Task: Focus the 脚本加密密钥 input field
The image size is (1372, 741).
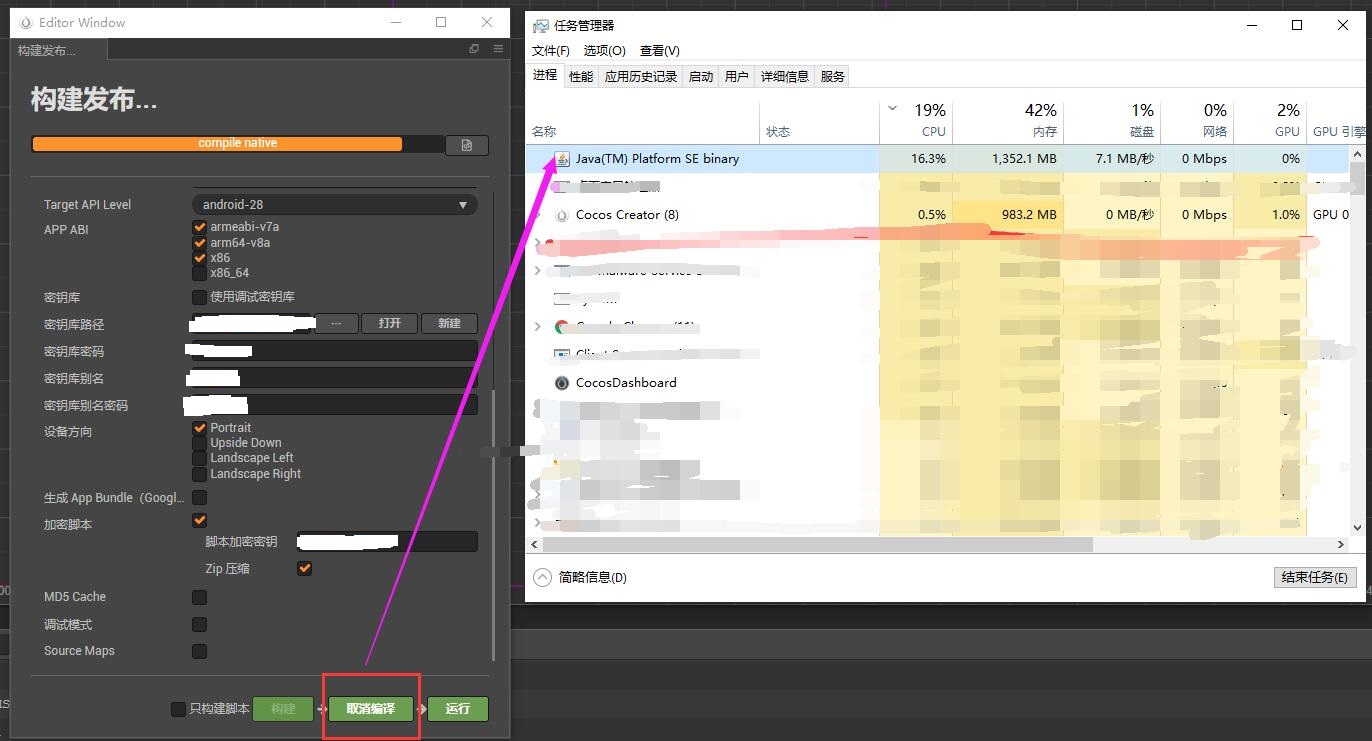Action: [387, 542]
